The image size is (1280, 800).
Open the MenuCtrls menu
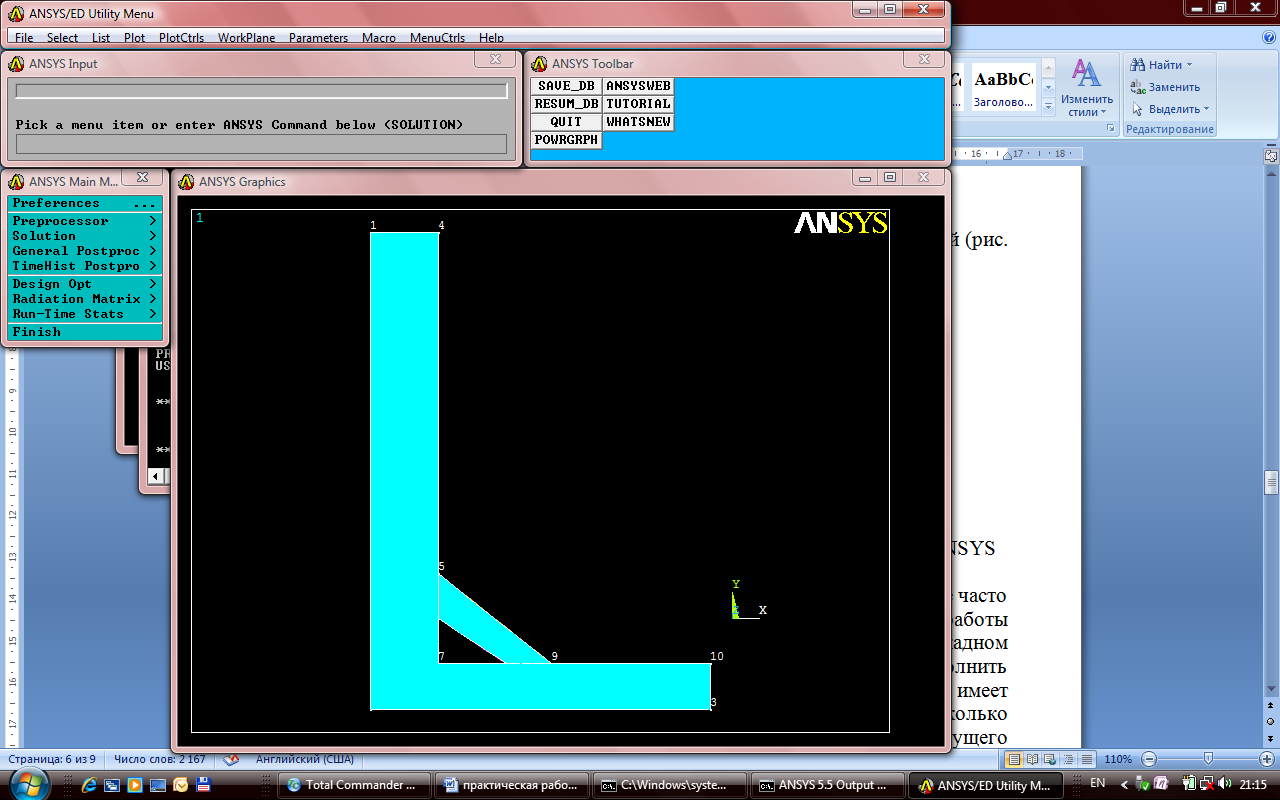(x=438, y=38)
